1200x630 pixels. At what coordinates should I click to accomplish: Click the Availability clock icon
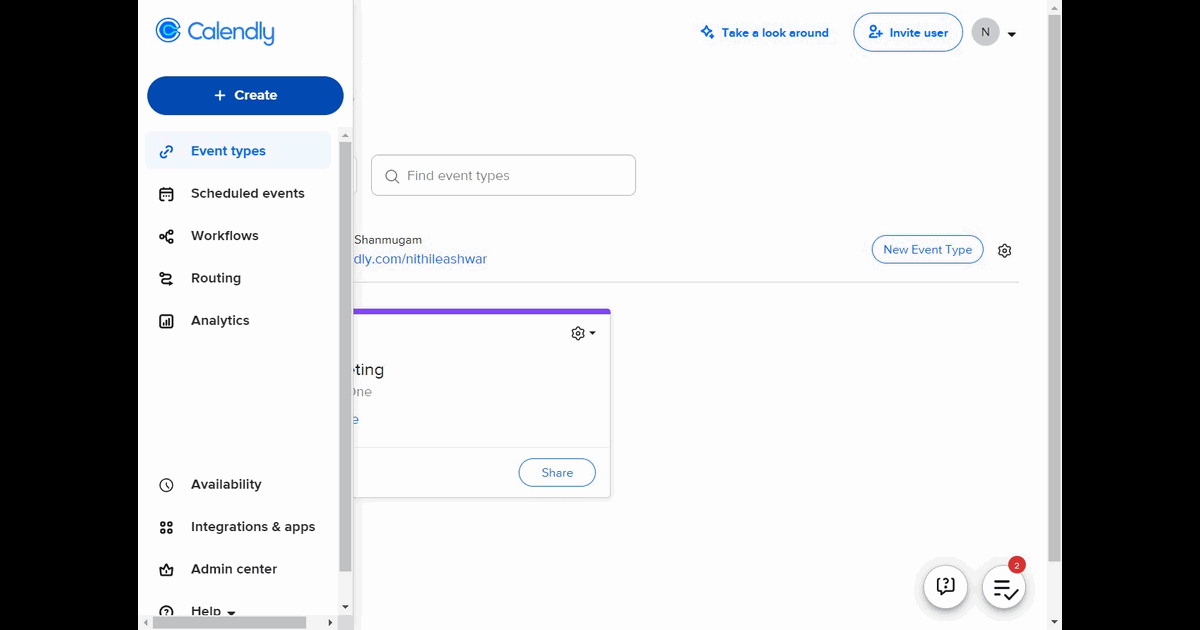(x=167, y=485)
